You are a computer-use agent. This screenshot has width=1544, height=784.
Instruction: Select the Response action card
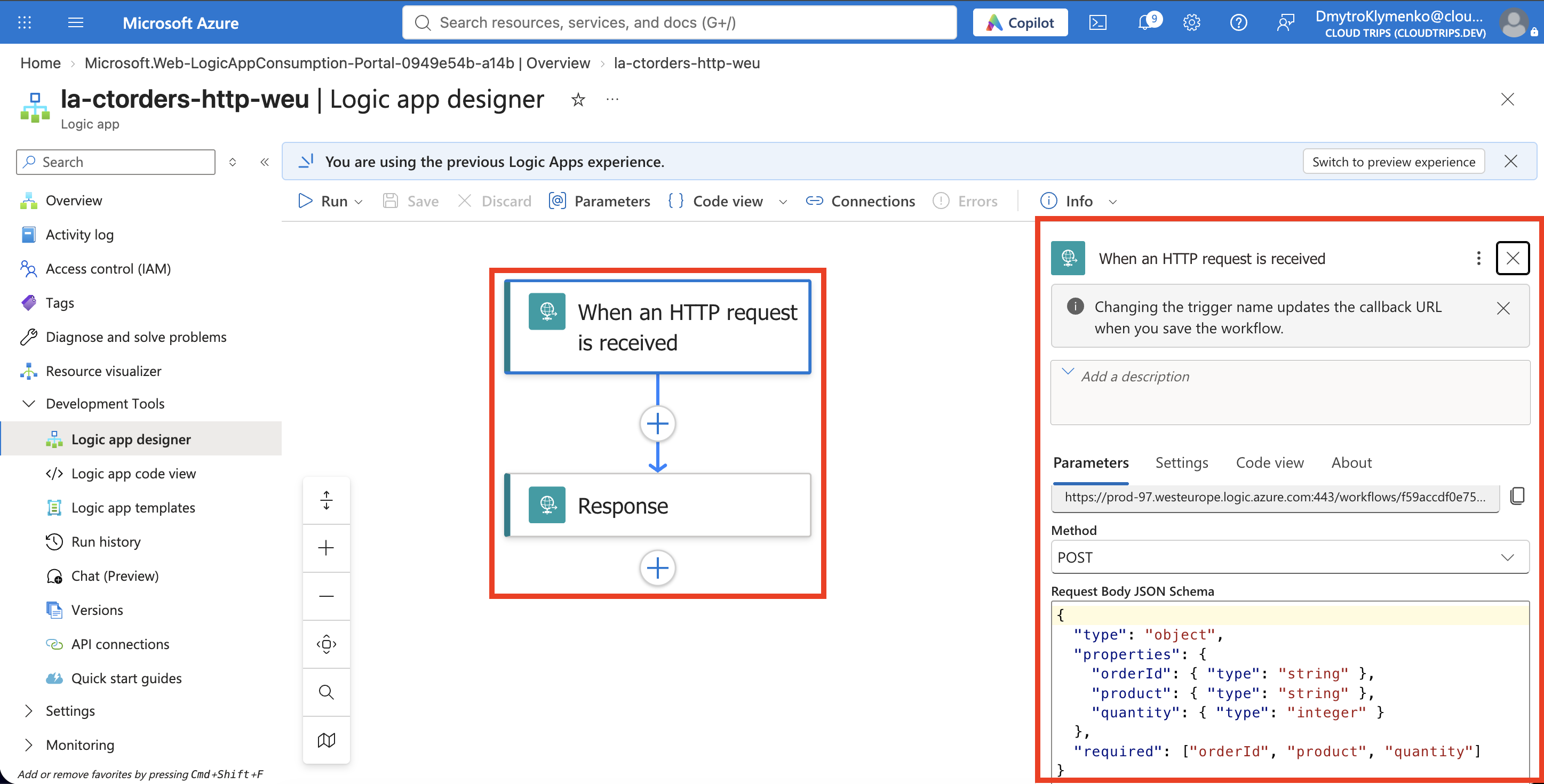(x=657, y=505)
